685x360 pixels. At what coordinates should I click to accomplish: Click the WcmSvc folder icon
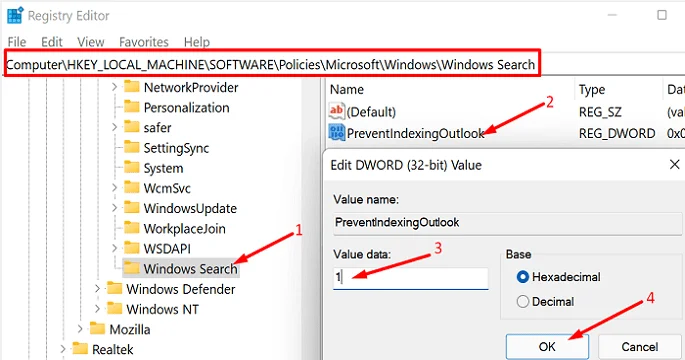pos(131,187)
